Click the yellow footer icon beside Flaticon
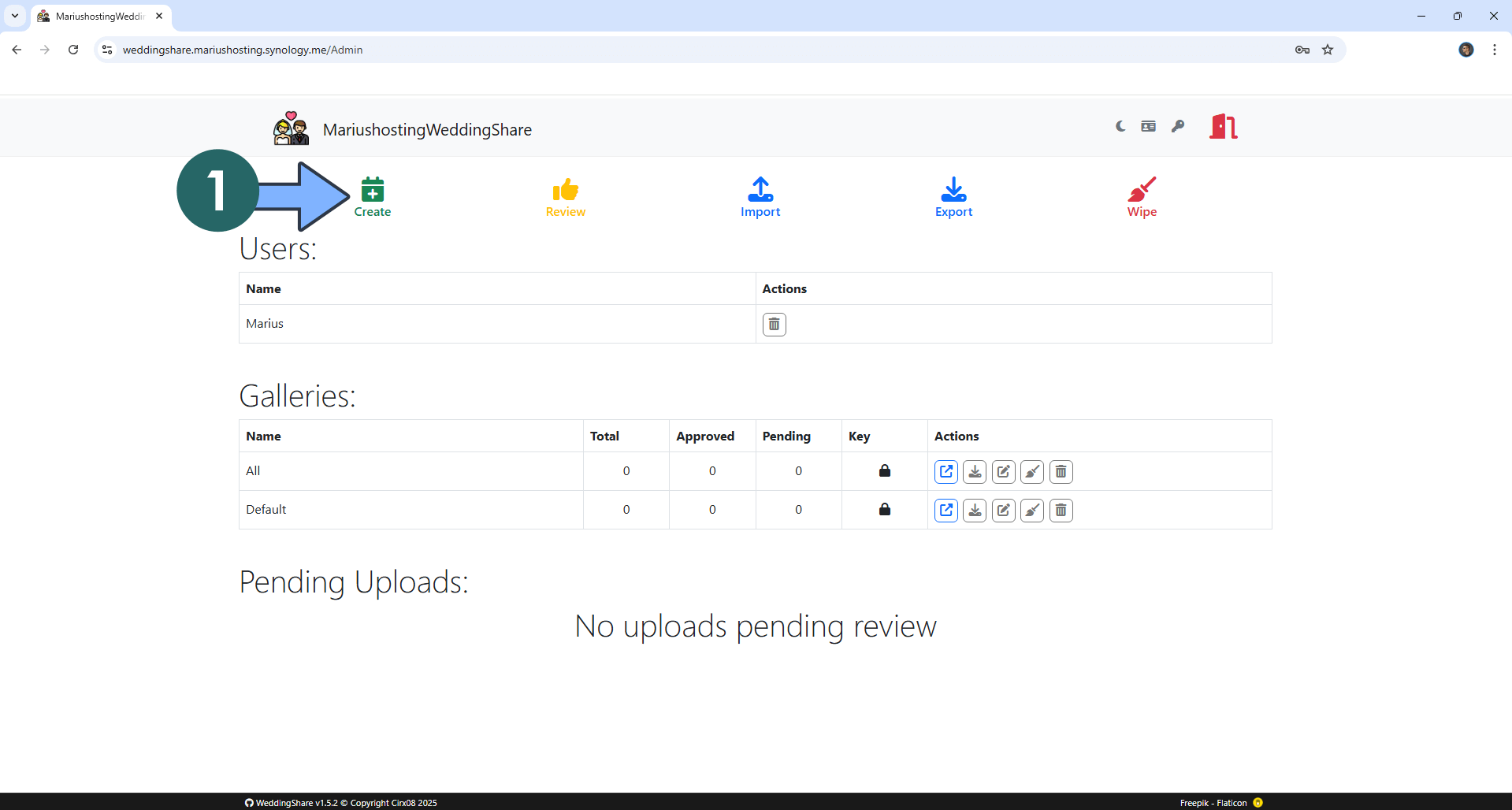The height and width of the screenshot is (810, 1512). 1258,803
